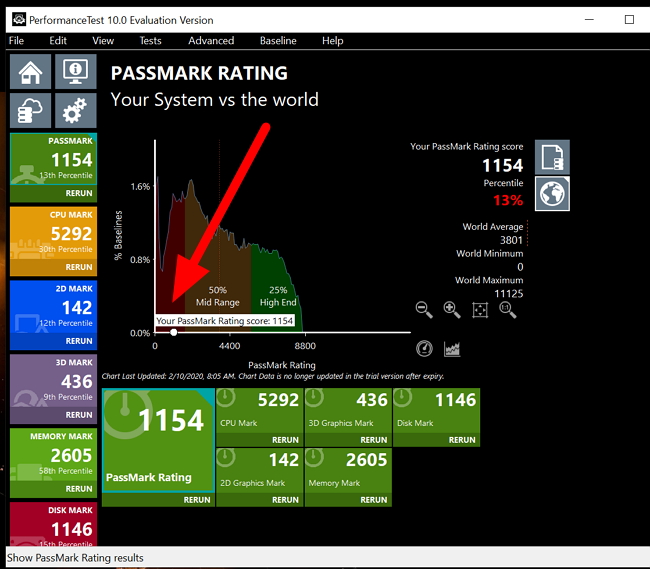Viewport: 650px width, 569px height.
Task: Switch to the distribution chart icon
Action: [x=452, y=349]
